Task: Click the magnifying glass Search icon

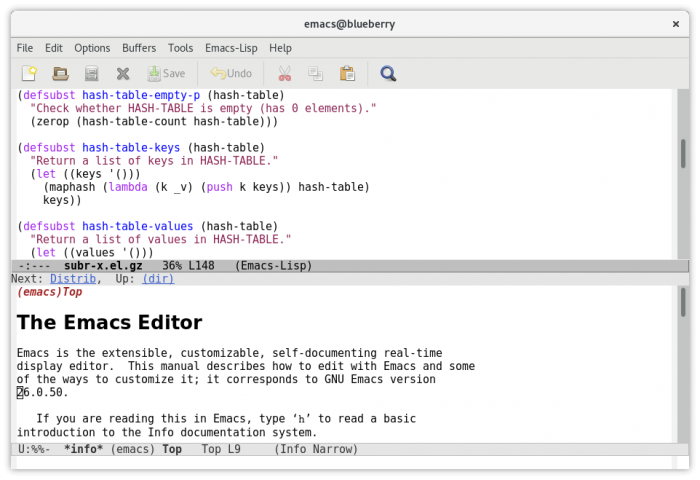Action: click(x=388, y=73)
